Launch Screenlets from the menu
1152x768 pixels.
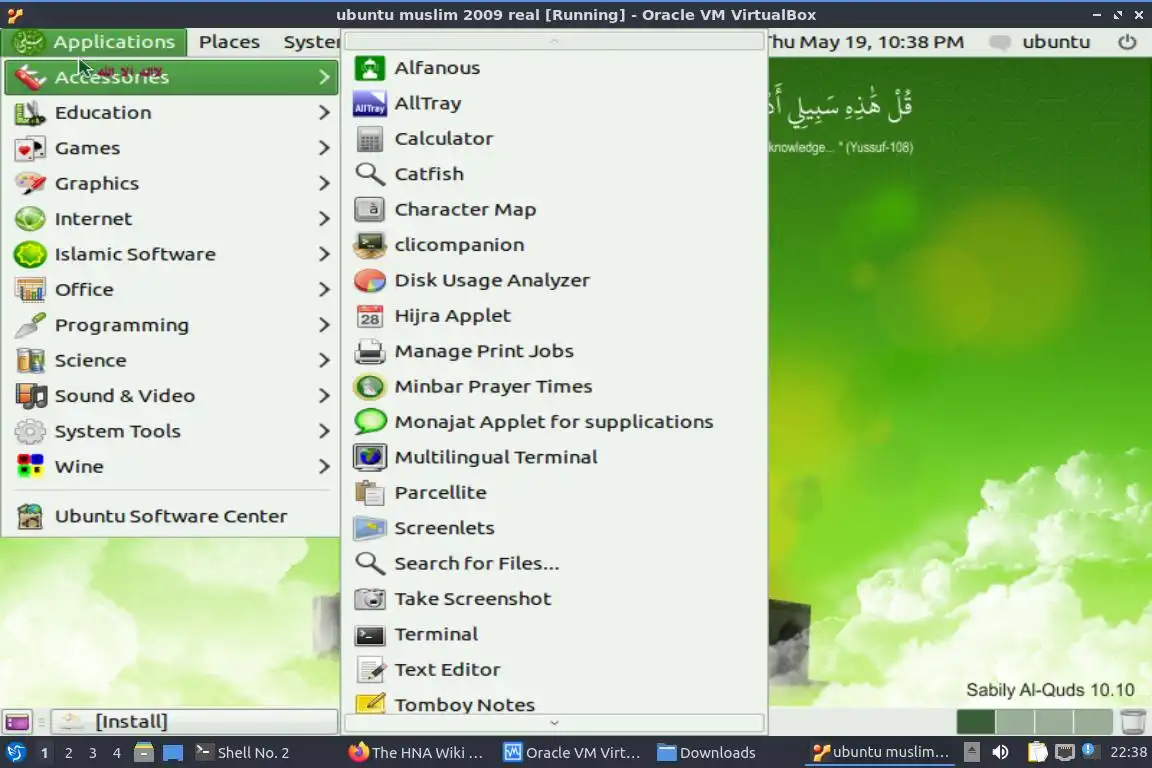pos(554,528)
